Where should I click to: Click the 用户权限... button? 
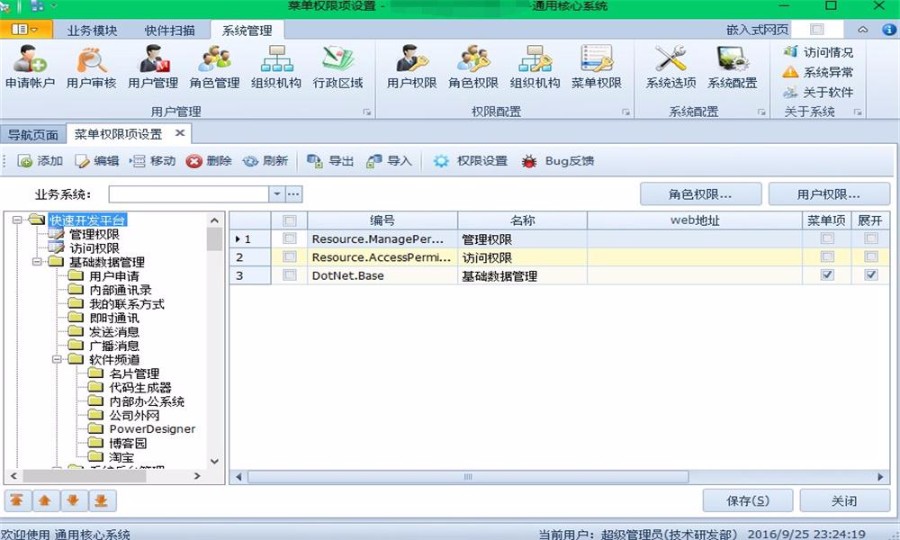click(829, 195)
